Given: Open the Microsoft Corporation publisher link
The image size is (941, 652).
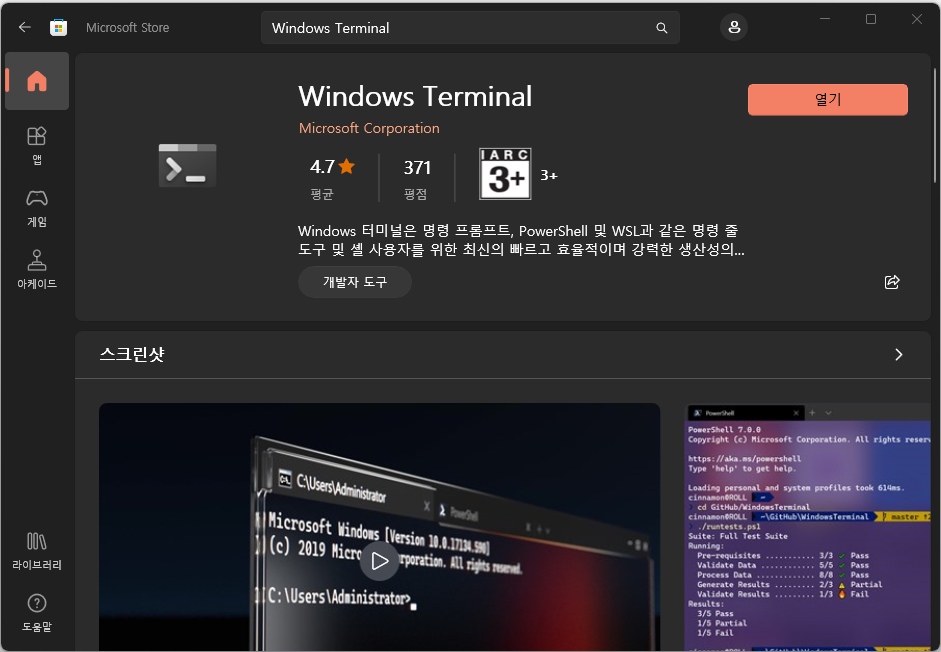Looking at the screenshot, I should coord(369,128).
